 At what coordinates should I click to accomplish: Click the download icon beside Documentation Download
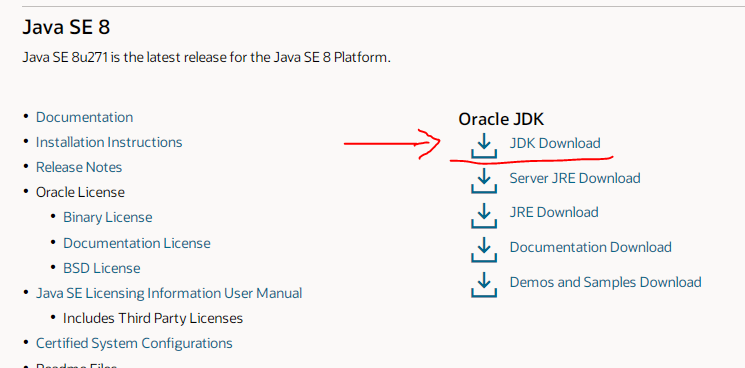click(484, 249)
